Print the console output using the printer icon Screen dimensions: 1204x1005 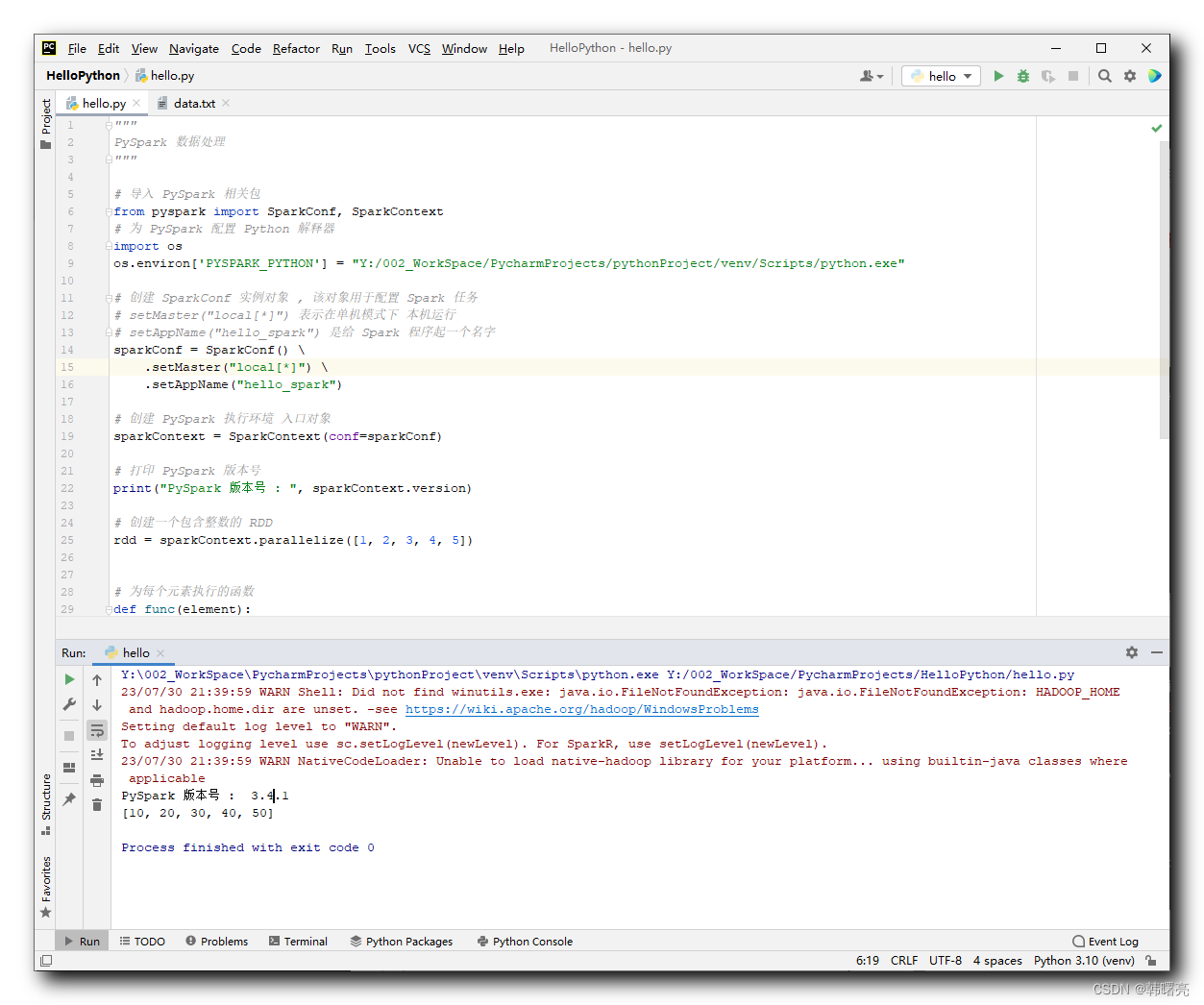coord(97,780)
